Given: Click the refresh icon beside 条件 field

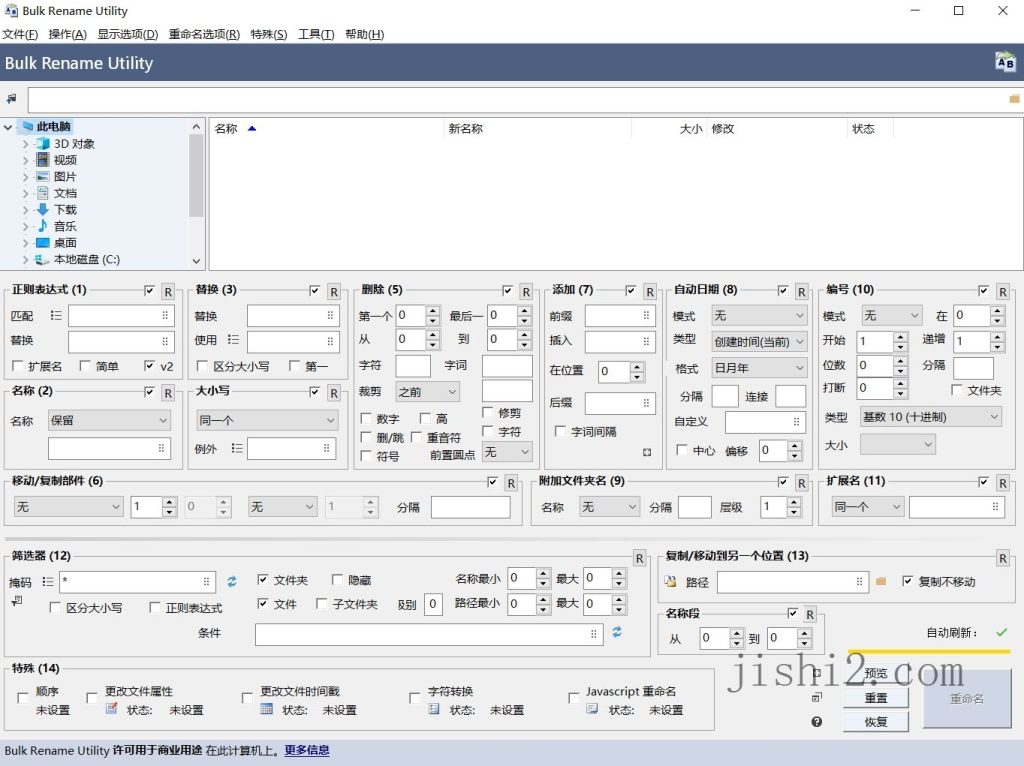Looking at the screenshot, I should pos(617,632).
